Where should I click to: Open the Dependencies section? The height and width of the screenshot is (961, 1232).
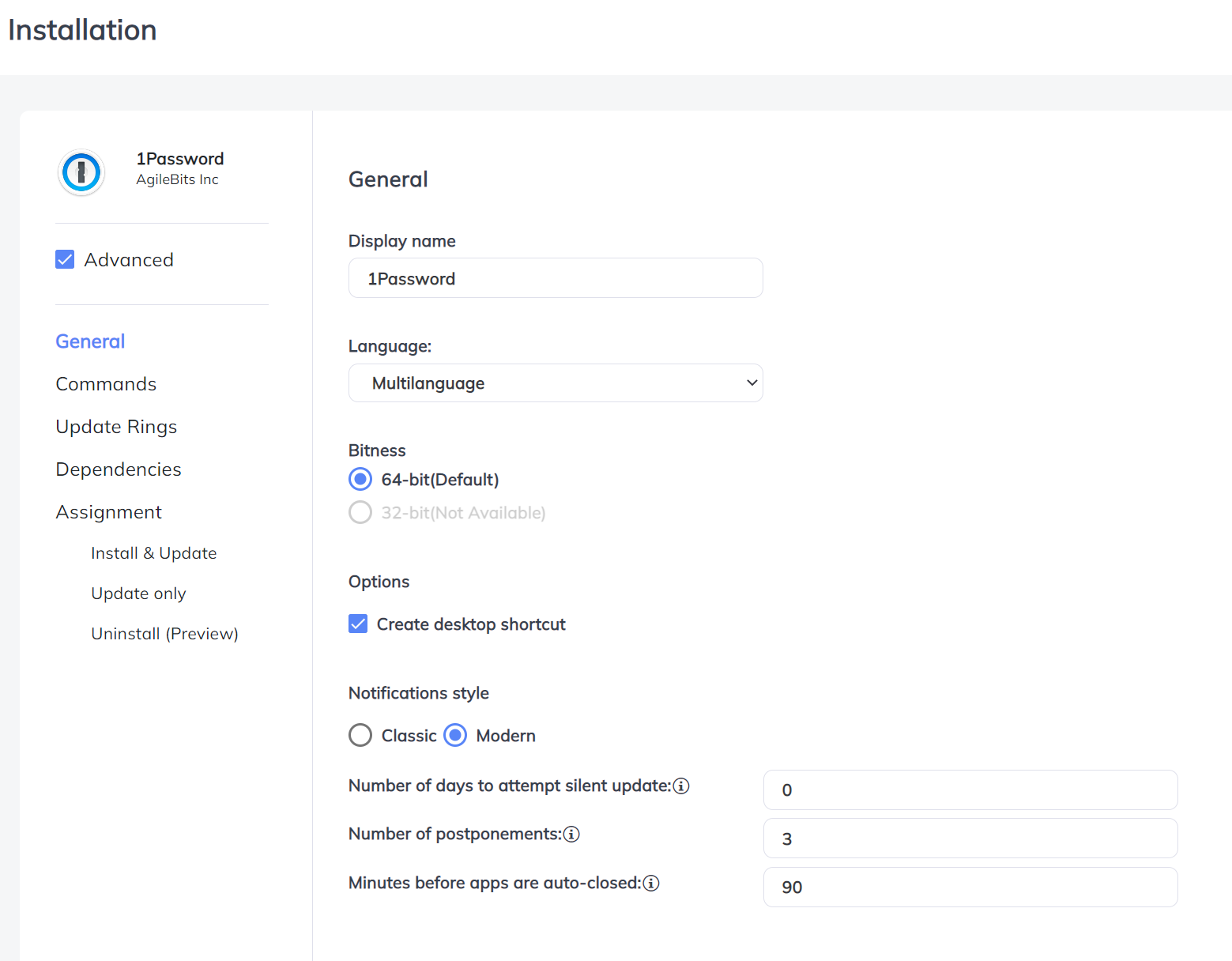(x=119, y=469)
